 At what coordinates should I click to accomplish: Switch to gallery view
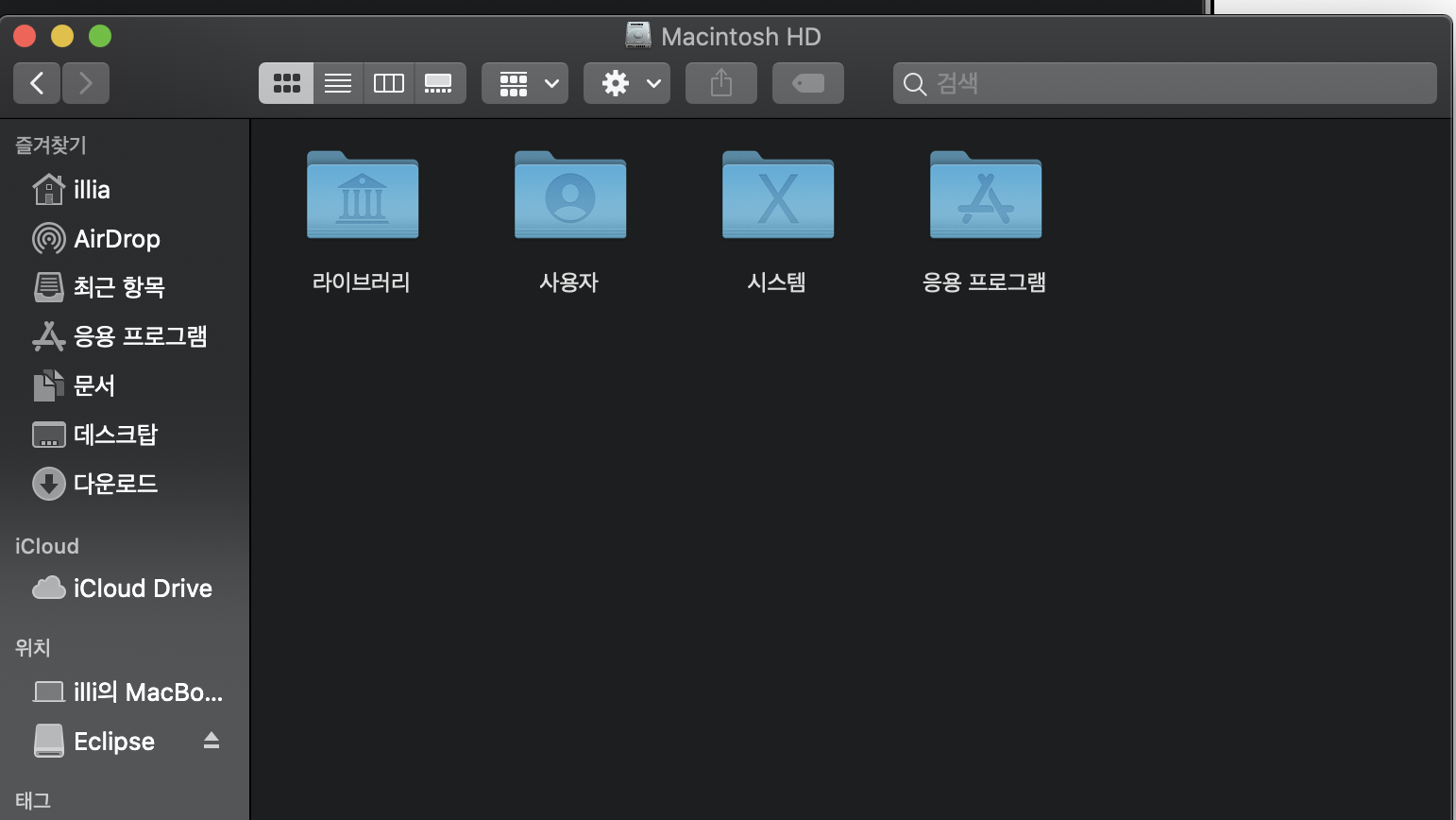(x=439, y=83)
